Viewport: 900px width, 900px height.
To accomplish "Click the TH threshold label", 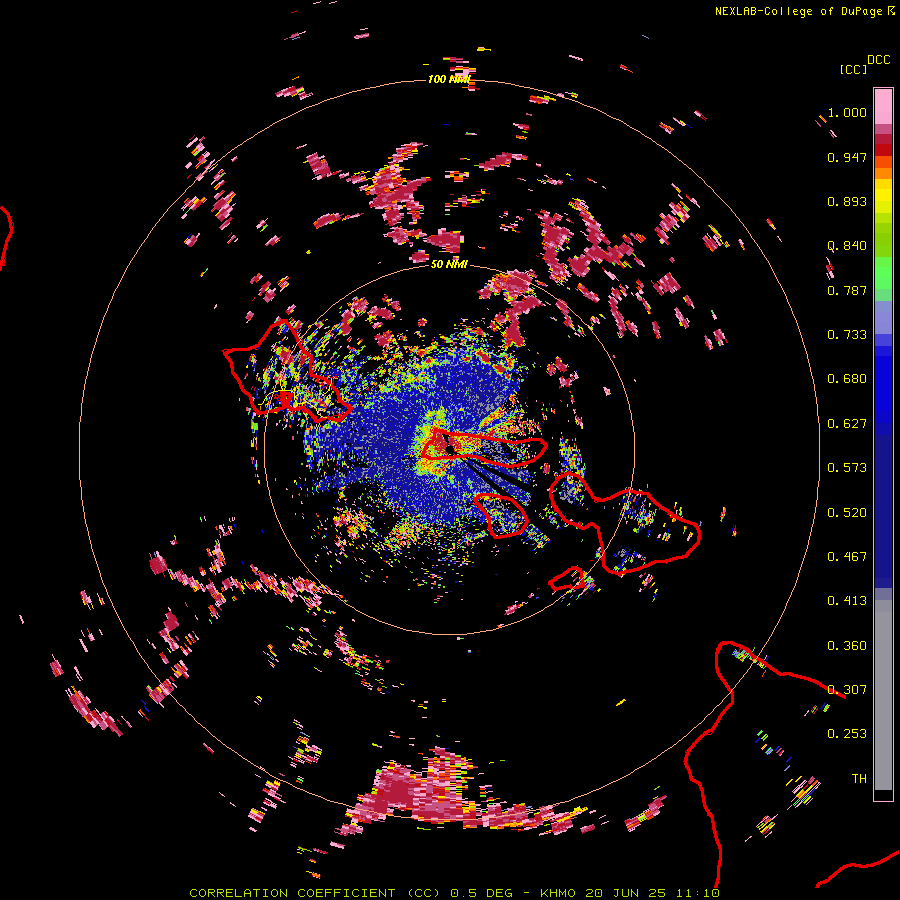I will point(859,779).
